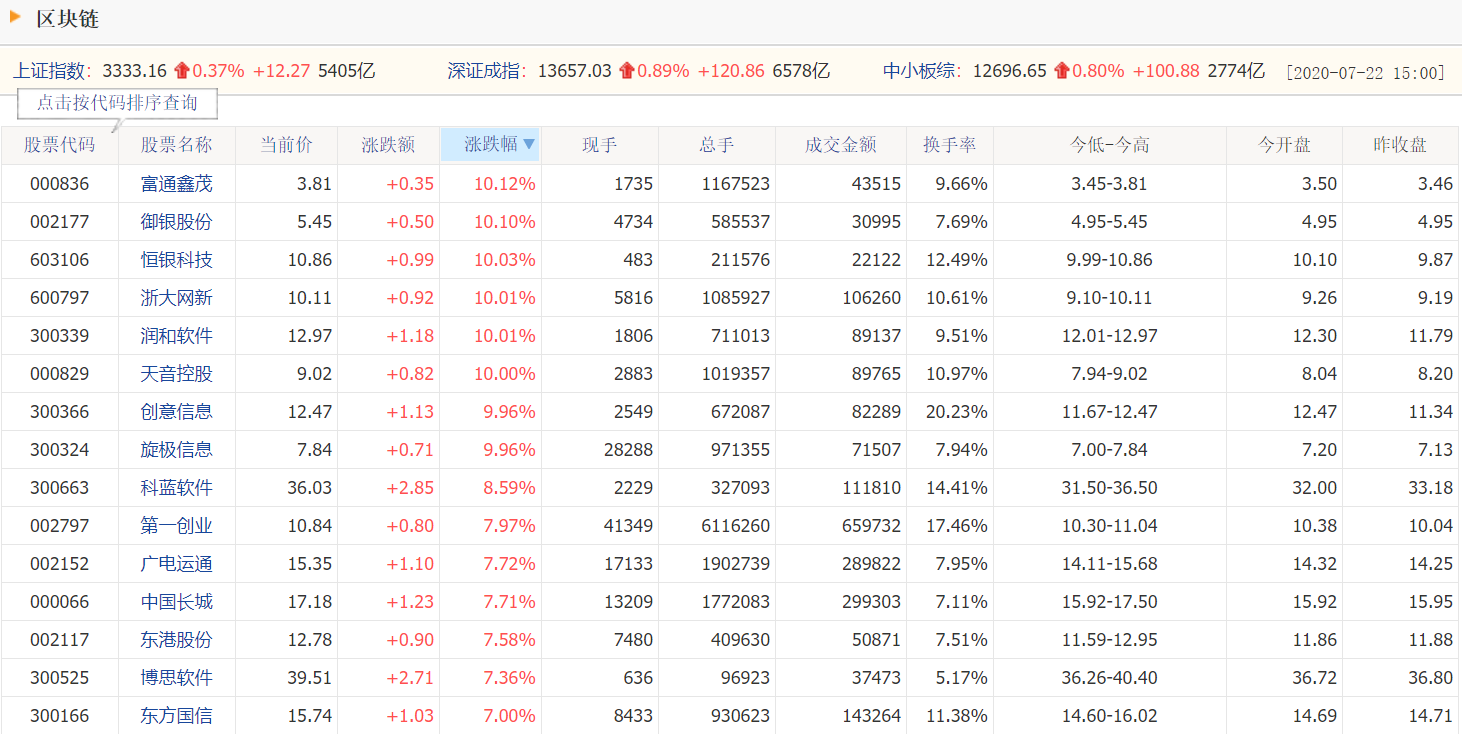Sort by 现手 column header

click(600, 145)
